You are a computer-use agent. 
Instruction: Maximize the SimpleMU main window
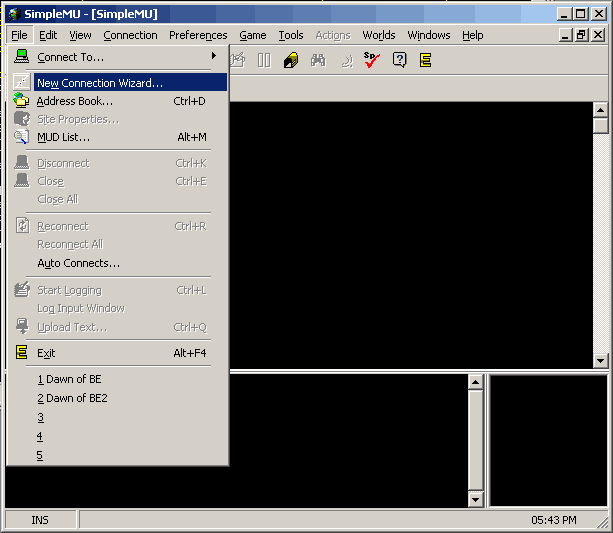coord(581,14)
